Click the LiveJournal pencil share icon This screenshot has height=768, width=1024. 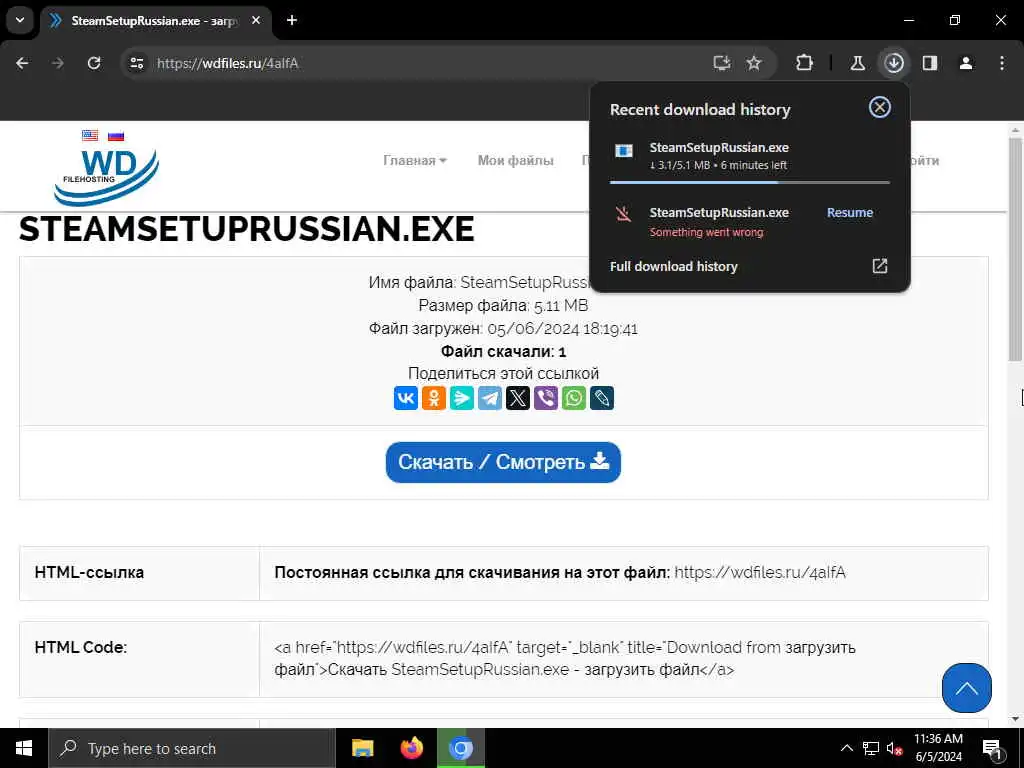(x=602, y=398)
